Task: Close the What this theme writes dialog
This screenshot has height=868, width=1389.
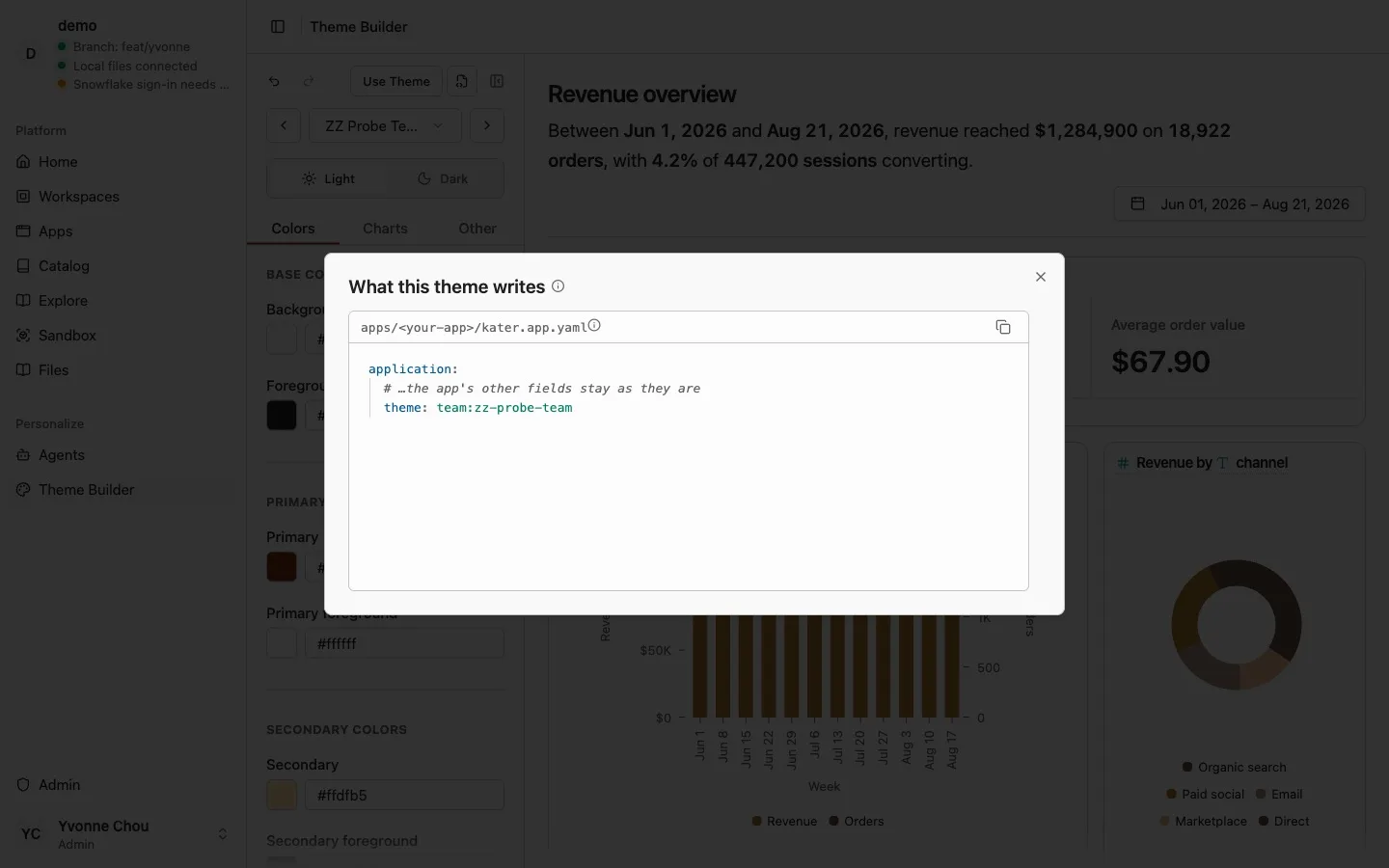Action: 1041,277
